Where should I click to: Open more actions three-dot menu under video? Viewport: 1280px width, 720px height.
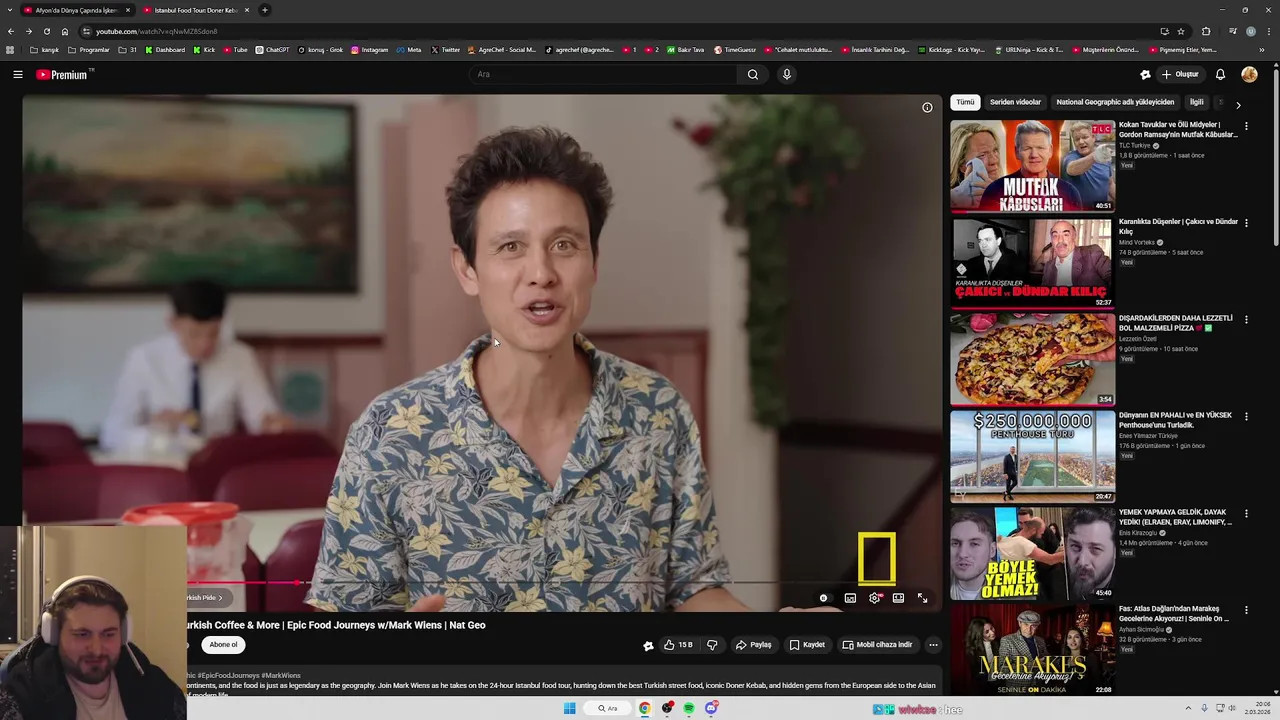(933, 645)
